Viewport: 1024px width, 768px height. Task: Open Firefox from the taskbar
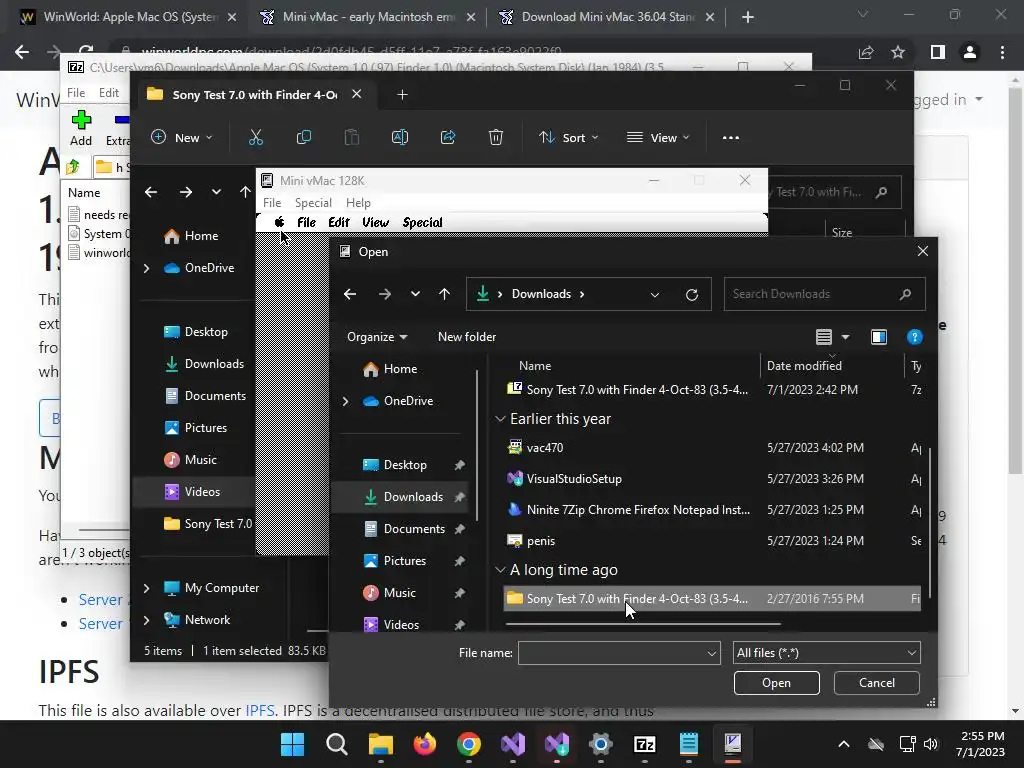point(424,744)
